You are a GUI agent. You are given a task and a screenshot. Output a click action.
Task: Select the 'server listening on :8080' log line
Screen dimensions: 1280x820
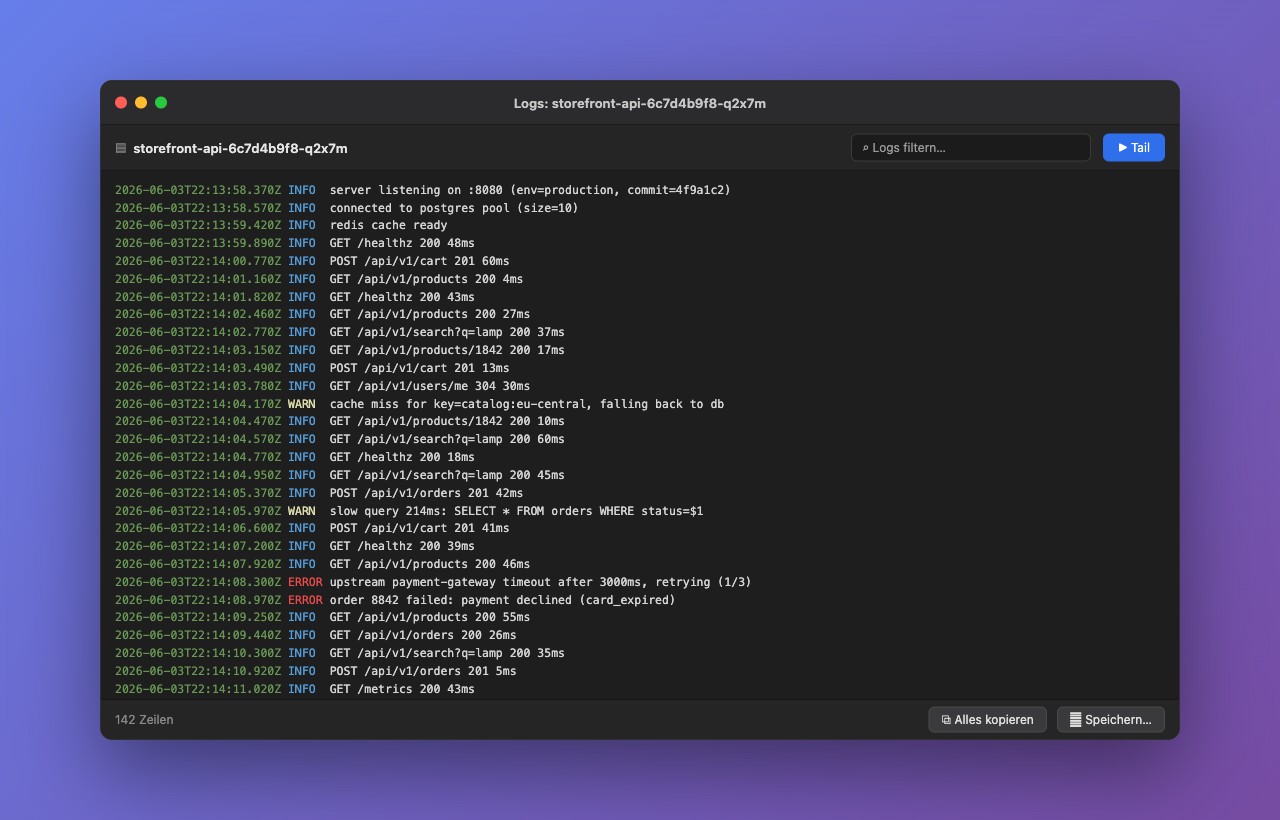point(640,190)
